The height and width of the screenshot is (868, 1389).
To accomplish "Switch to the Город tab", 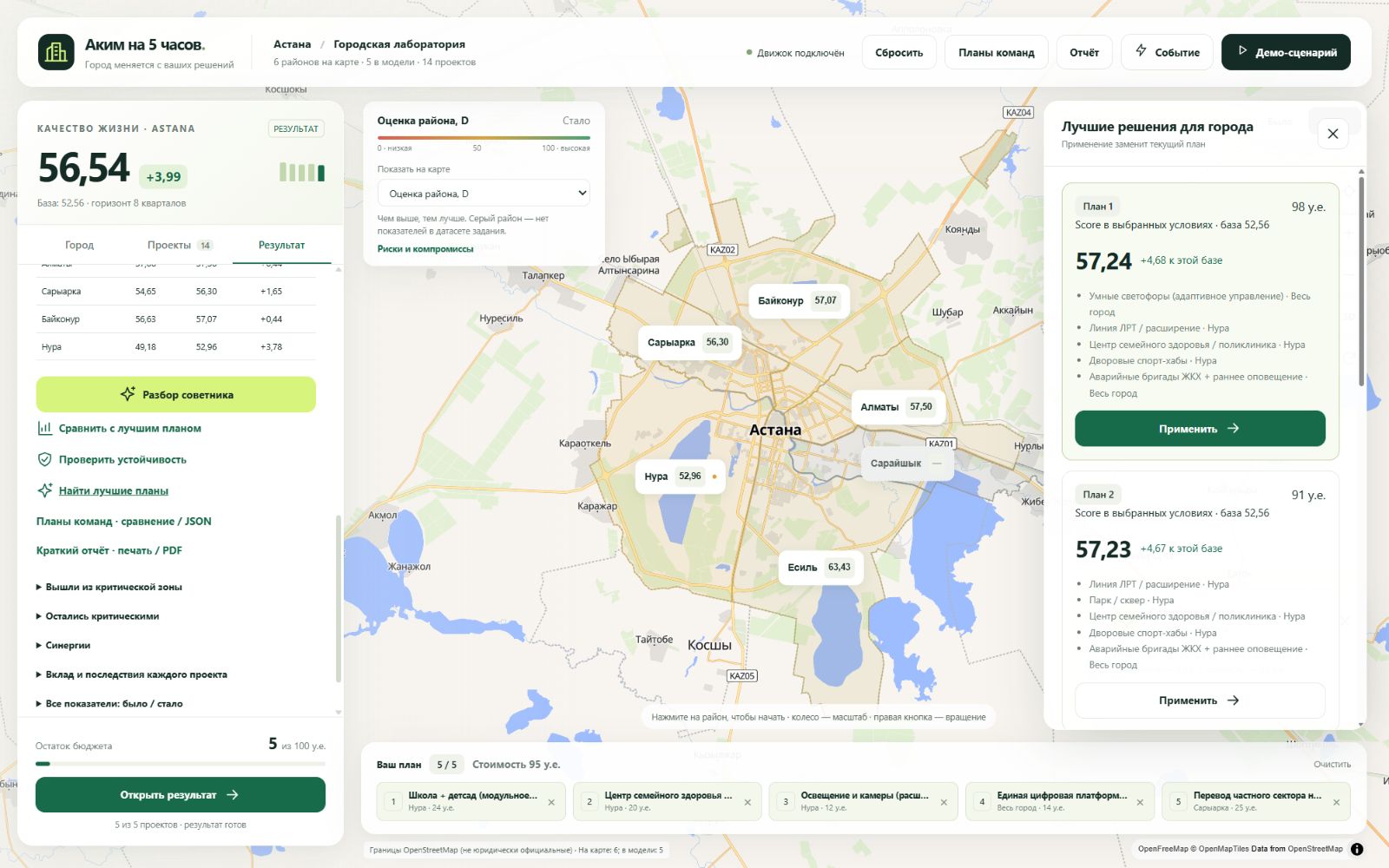I will click(79, 245).
